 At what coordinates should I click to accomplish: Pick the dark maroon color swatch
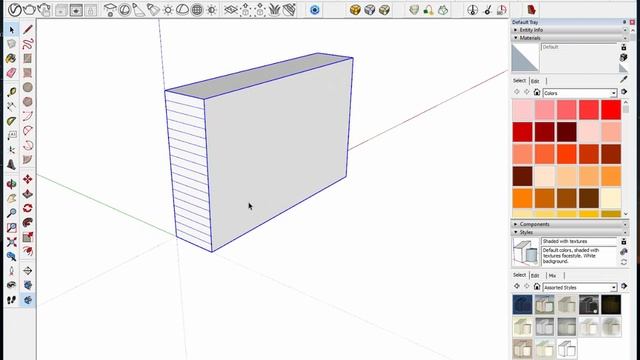coord(567,132)
